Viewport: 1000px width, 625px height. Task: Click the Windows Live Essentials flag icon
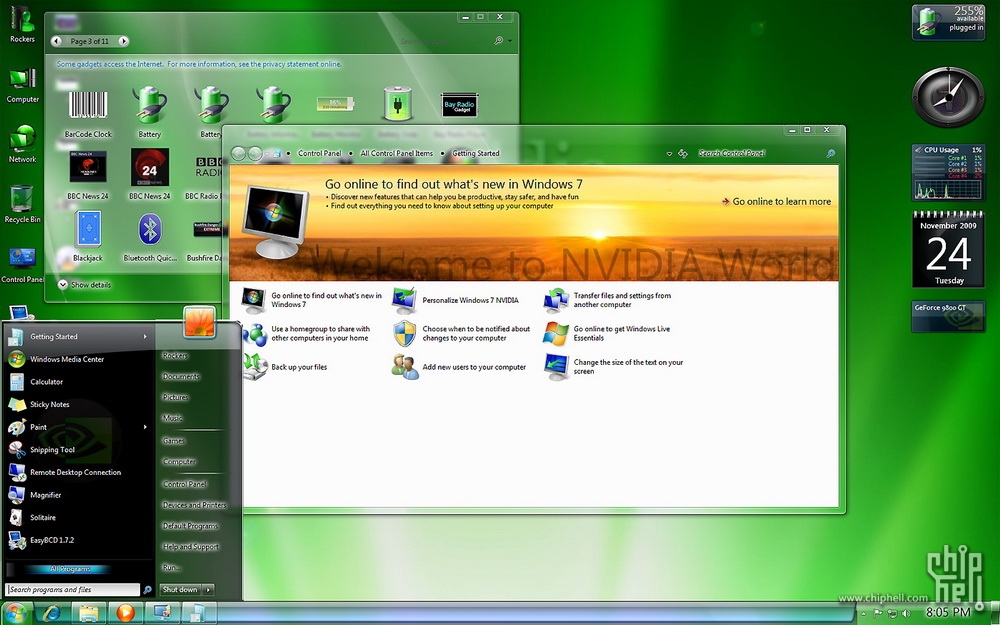[556, 334]
